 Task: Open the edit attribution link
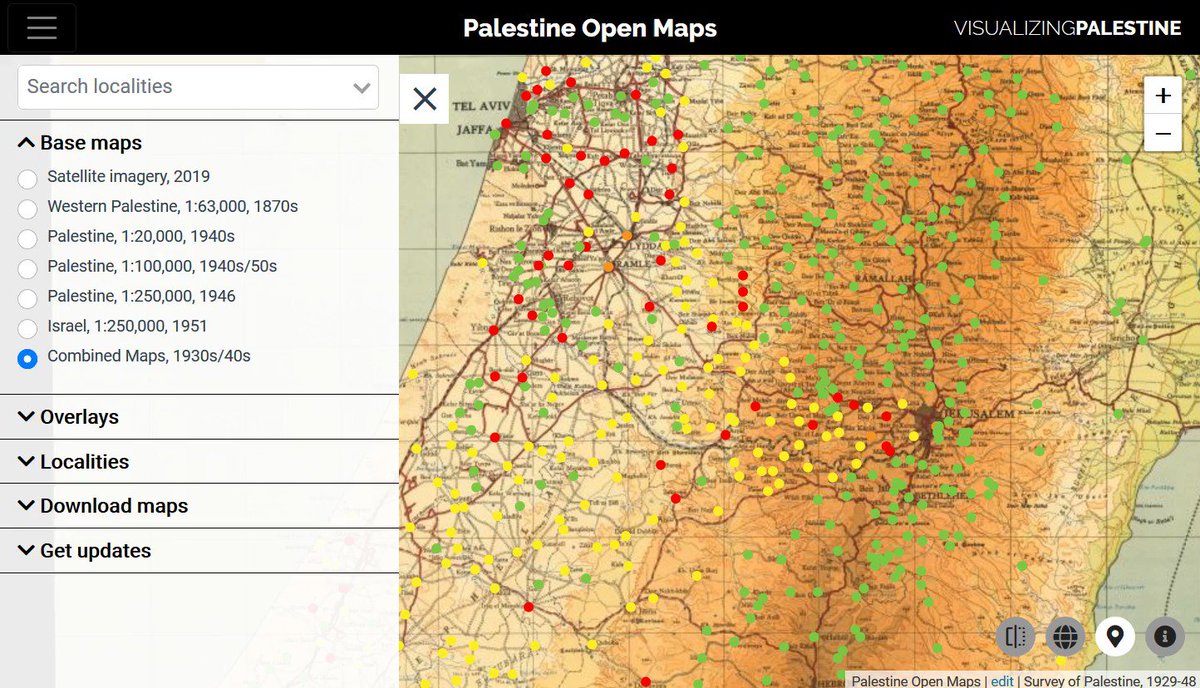(1002, 680)
